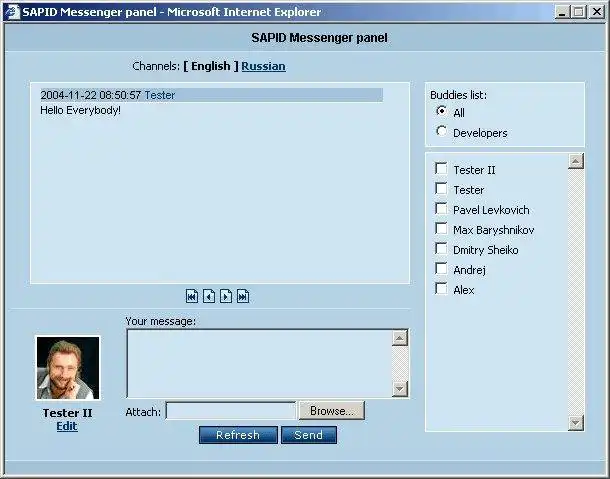The height and width of the screenshot is (479, 610).
Task: Click the Edit profile link
Action: [x=67, y=426]
